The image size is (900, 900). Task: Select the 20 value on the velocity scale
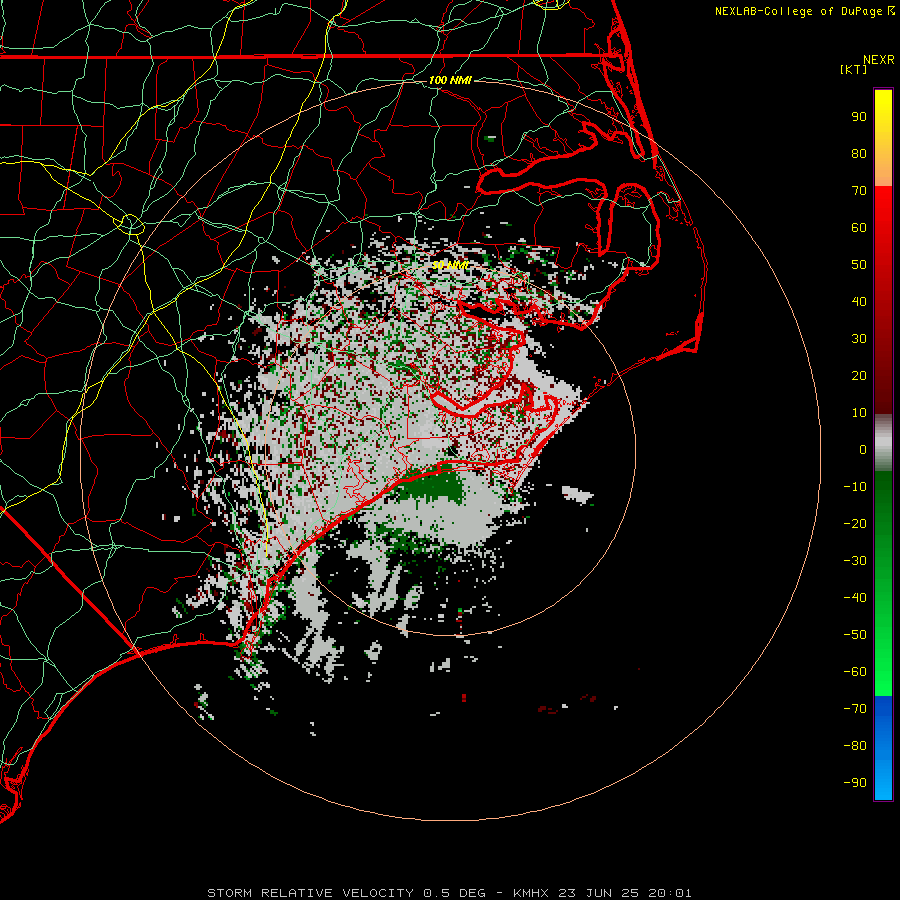tap(859, 375)
